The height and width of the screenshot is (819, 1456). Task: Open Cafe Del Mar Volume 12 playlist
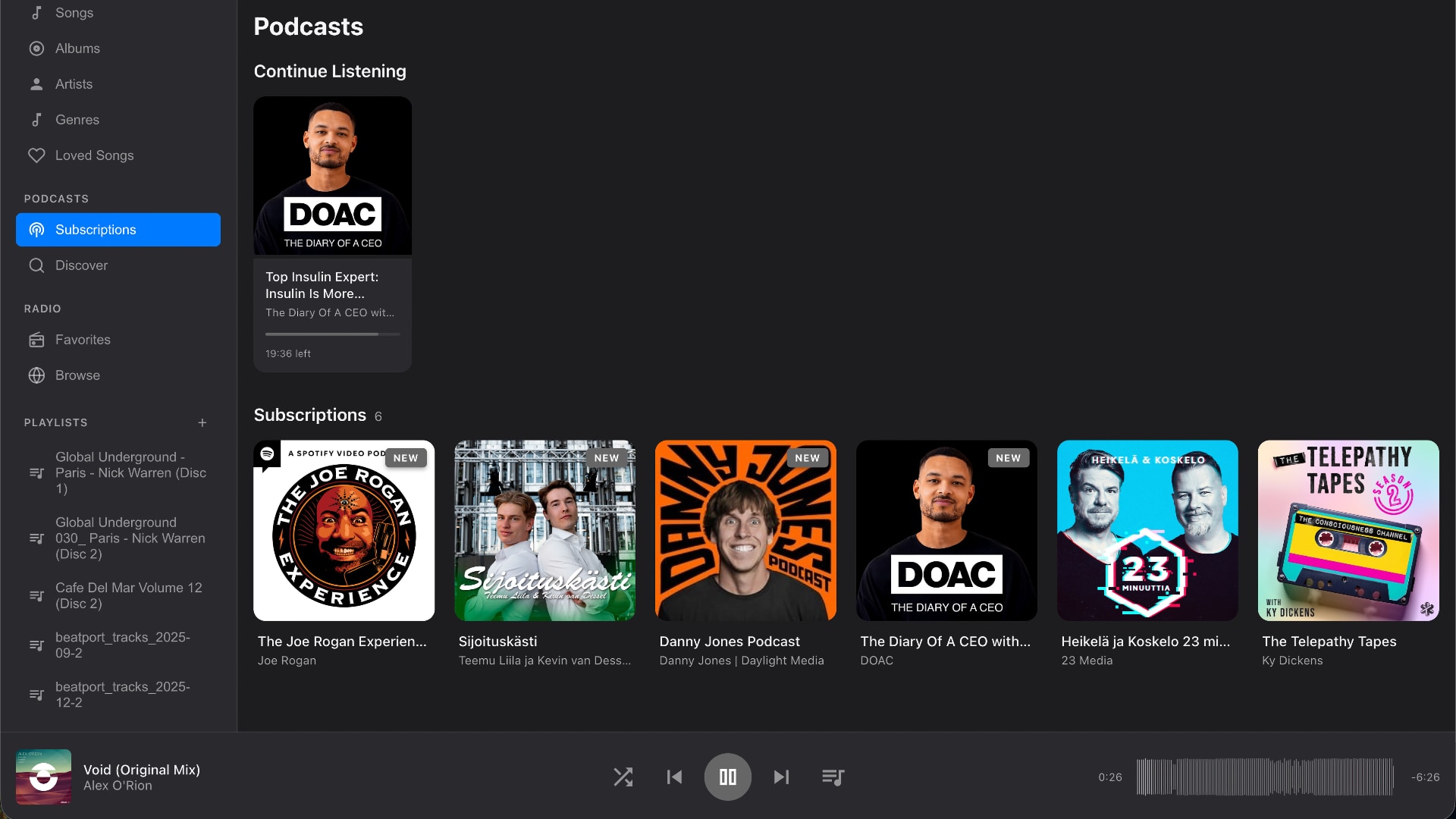[118, 596]
